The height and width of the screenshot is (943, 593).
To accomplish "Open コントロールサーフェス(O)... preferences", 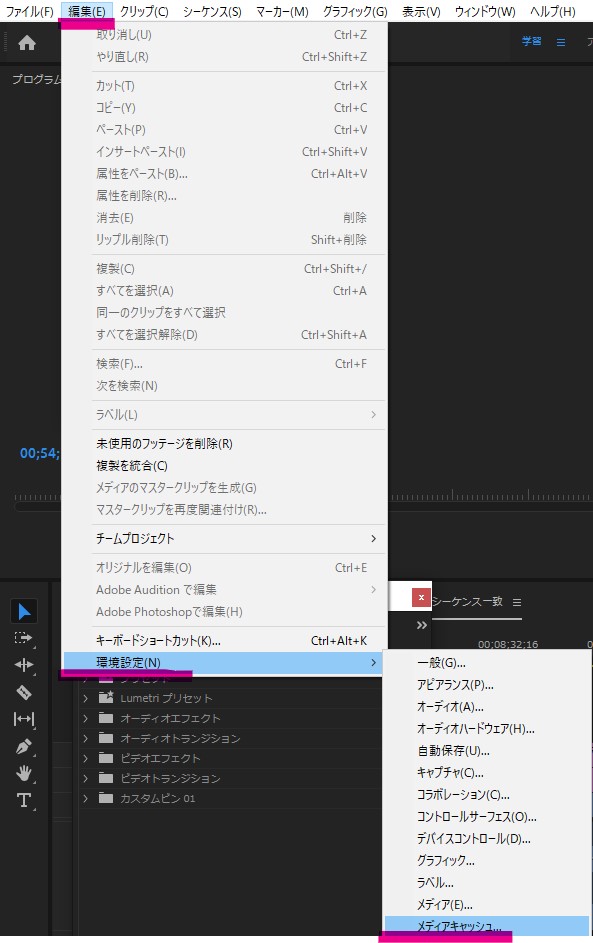I will [x=487, y=817].
